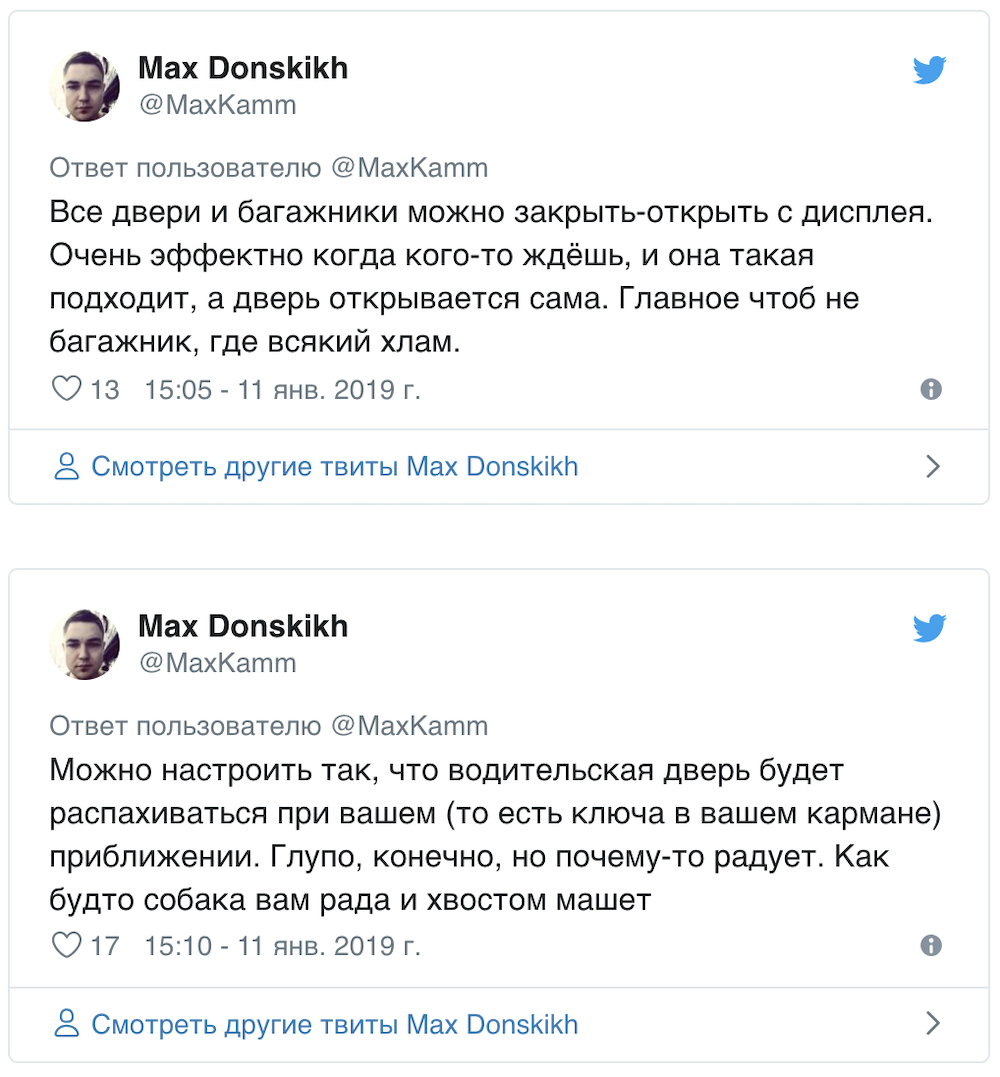Image resolution: width=1000 pixels, height=1077 pixels.
Task: Open Max Donskikh avatar in first tweet
Action: [84, 87]
